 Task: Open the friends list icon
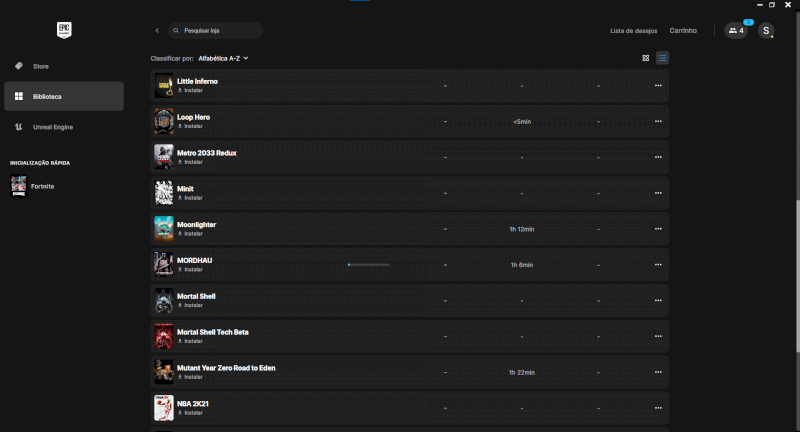point(735,31)
